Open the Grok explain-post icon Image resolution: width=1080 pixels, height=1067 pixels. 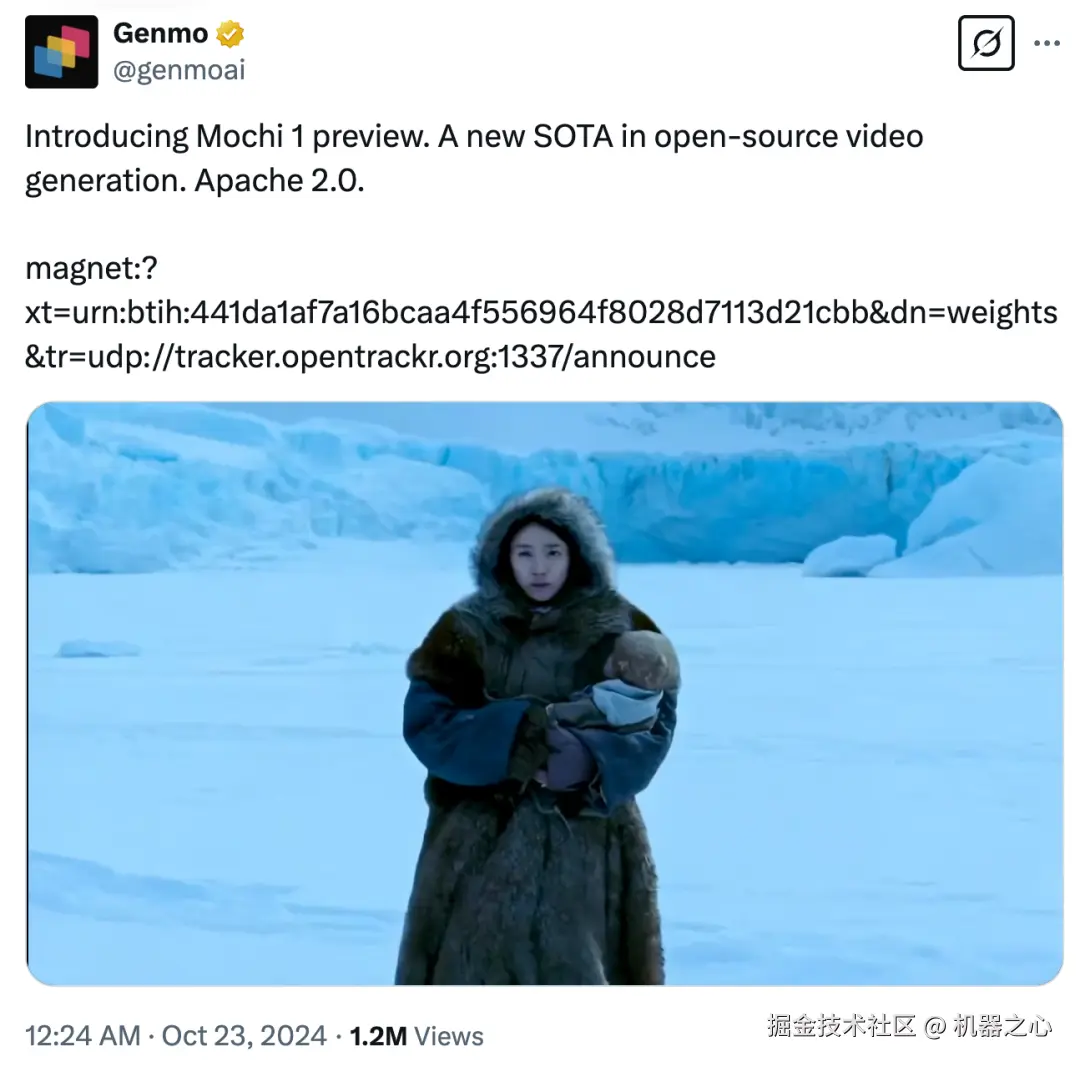(986, 43)
